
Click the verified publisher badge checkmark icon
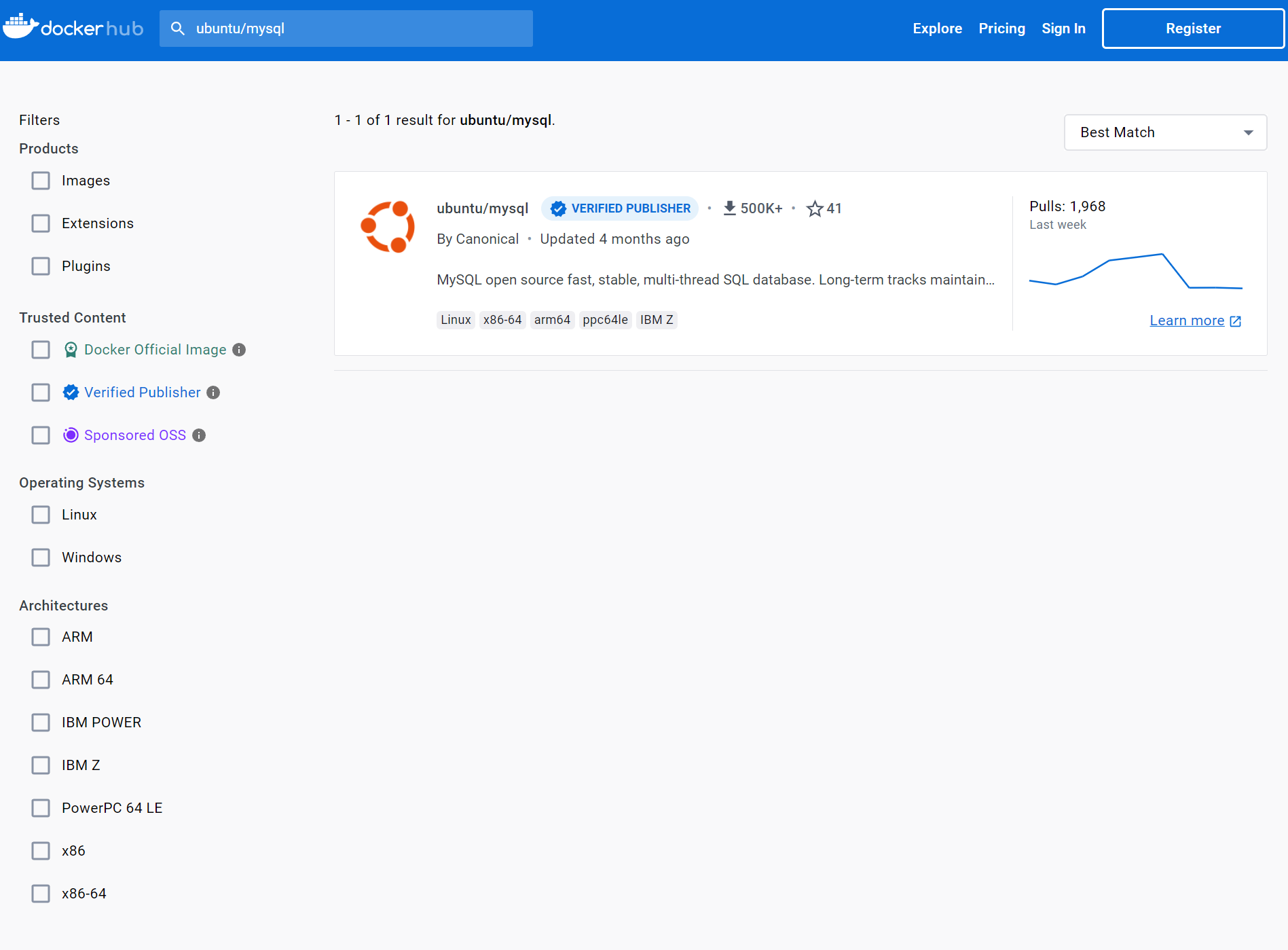click(558, 208)
